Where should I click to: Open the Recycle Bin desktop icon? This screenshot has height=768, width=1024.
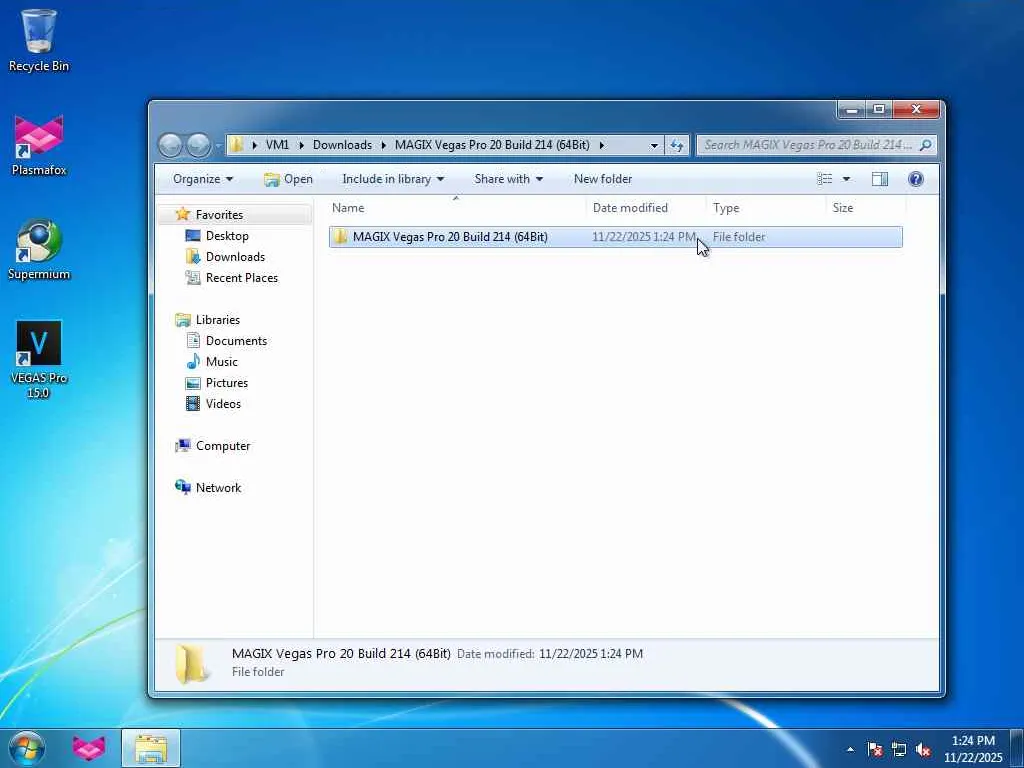39,40
